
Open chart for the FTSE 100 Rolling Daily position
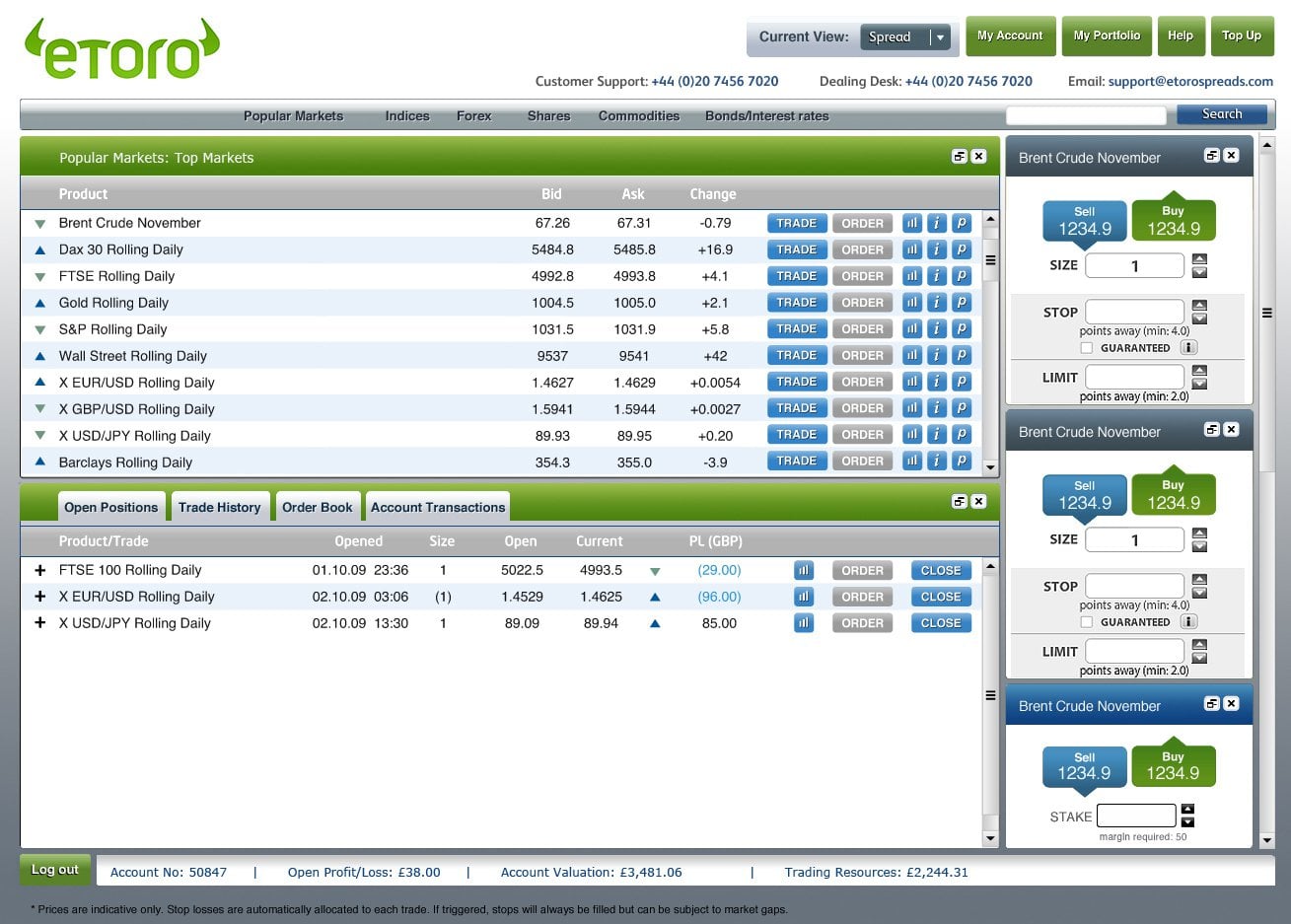point(804,570)
